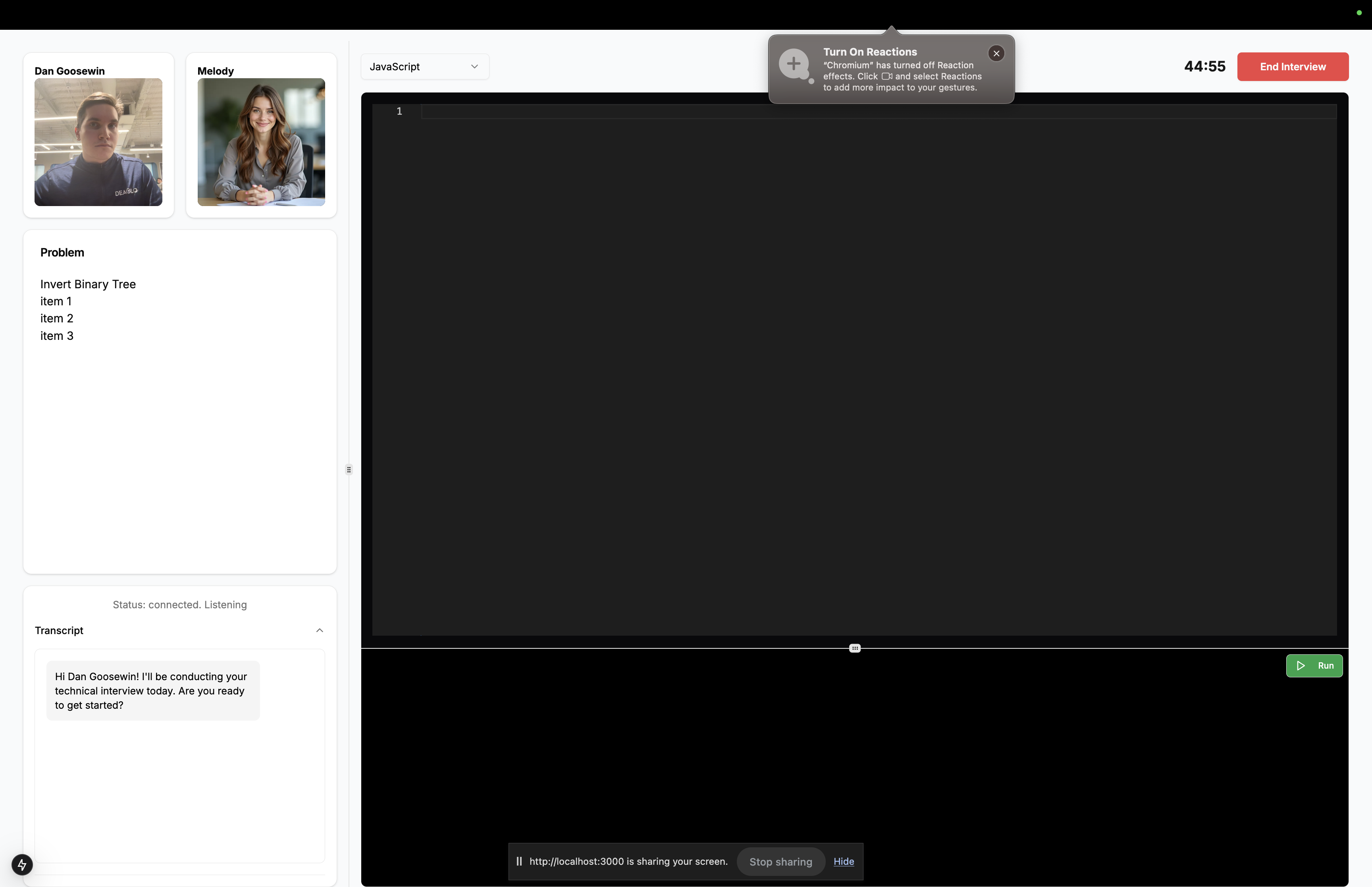Viewport: 1372px width, 887px height.
Task: Click the vertical panel resize handle
Action: [348, 469]
